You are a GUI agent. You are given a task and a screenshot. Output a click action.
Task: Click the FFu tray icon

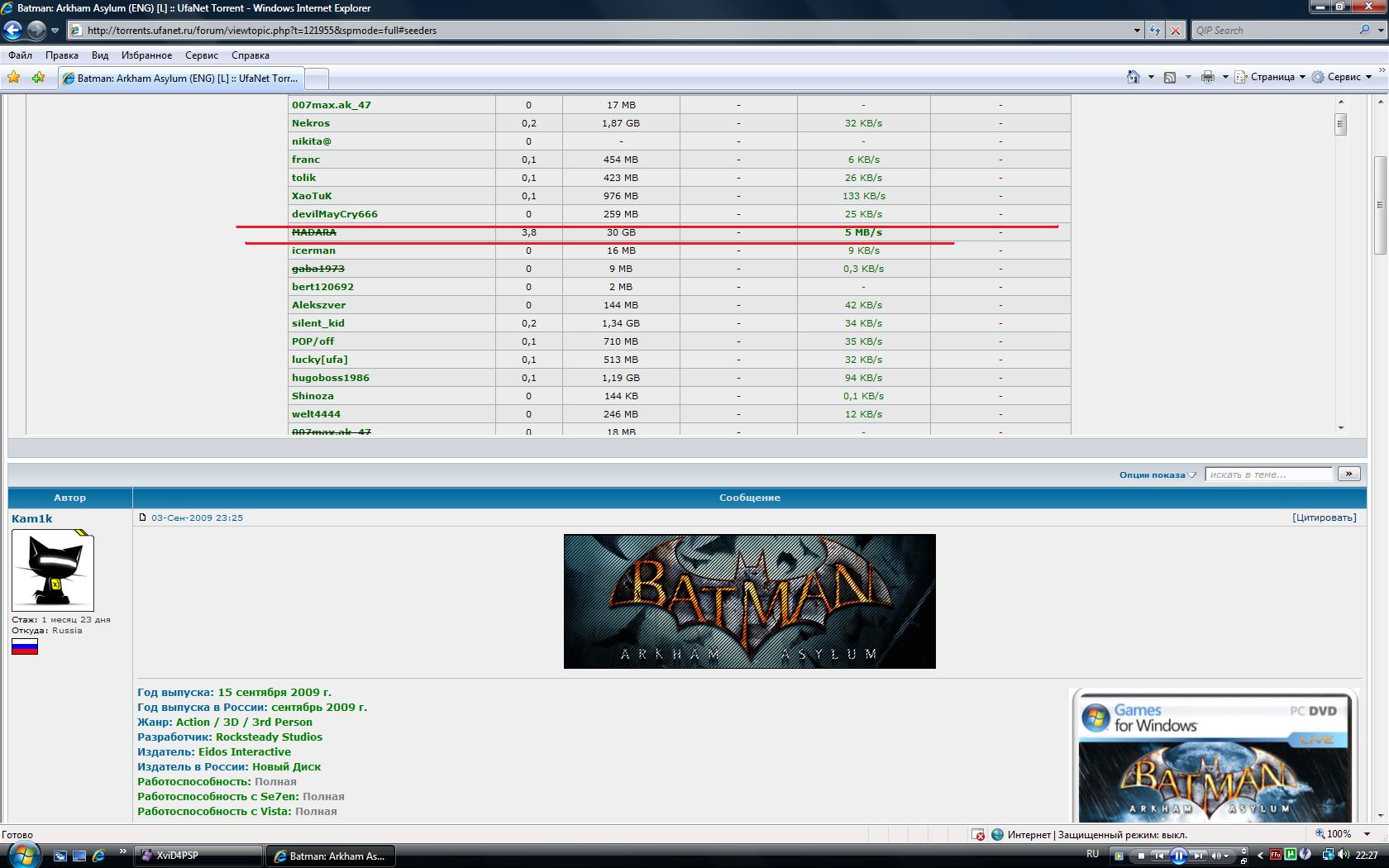[1276, 855]
